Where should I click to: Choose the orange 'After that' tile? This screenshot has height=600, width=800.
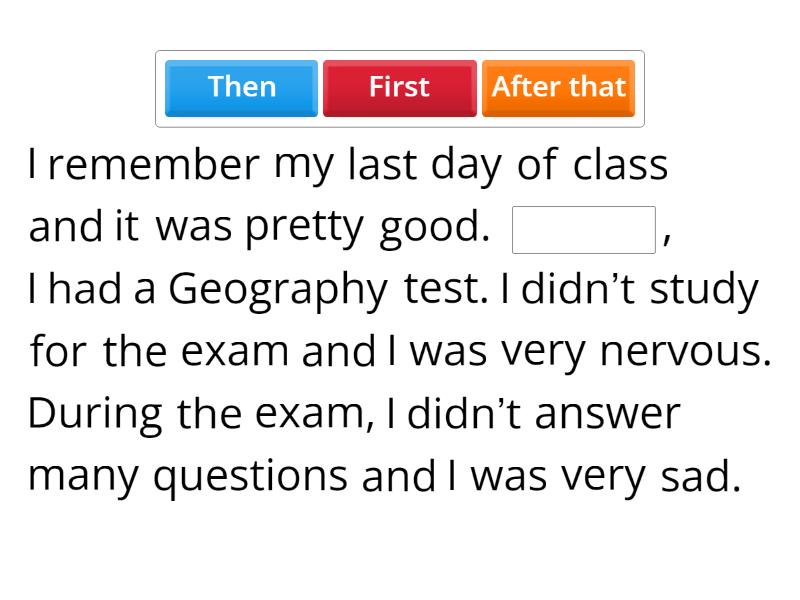pyautogui.click(x=558, y=88)
